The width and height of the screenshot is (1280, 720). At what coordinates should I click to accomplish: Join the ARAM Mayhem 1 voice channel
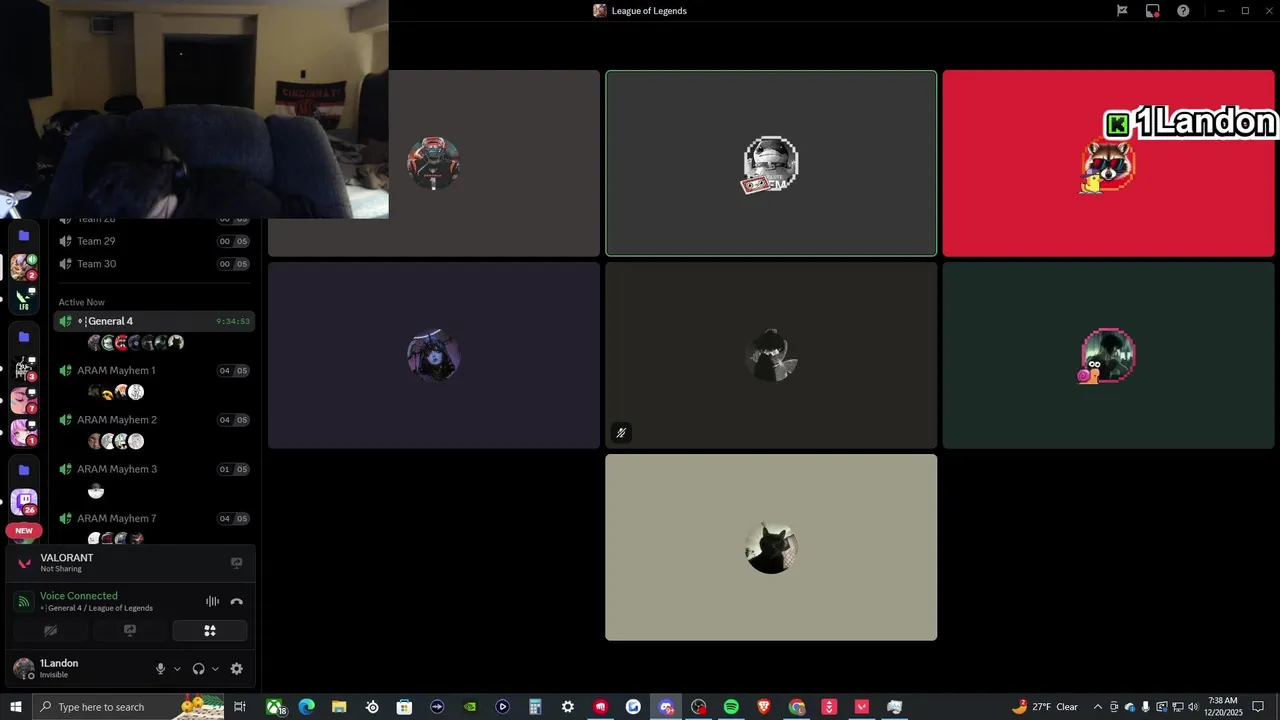154,370
